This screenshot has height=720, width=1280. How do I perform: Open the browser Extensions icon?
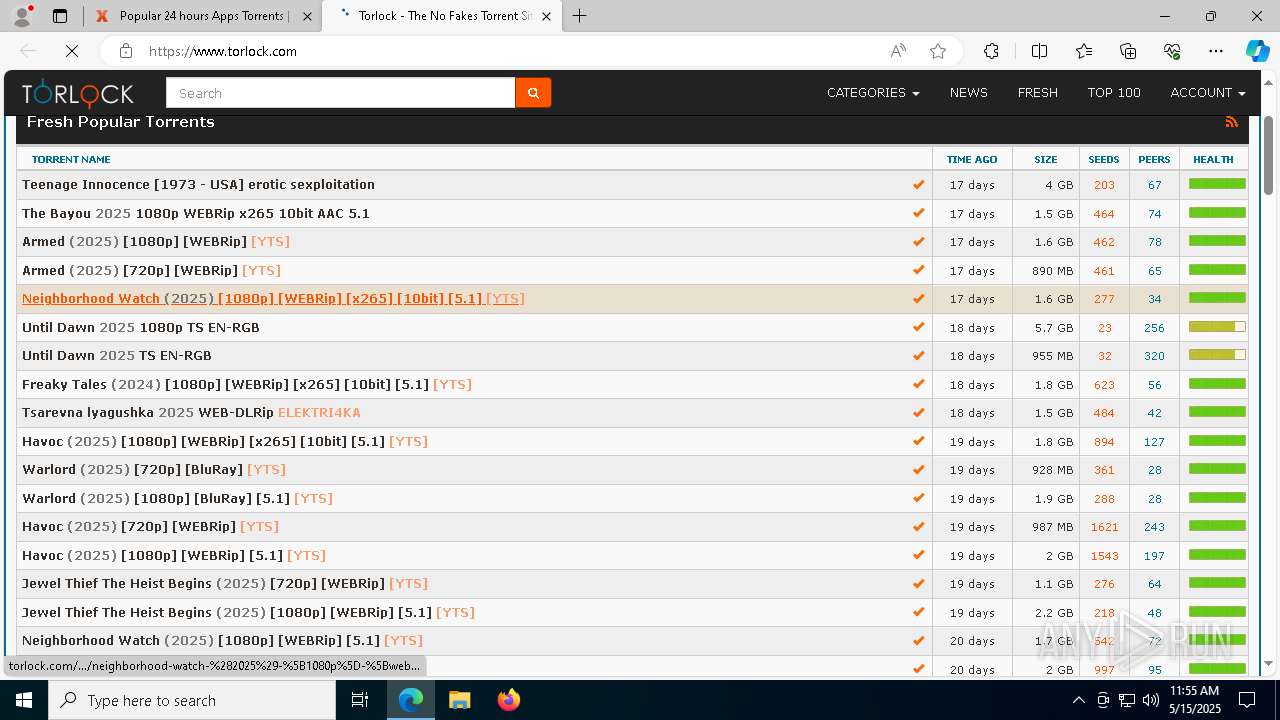click(991, 51)
